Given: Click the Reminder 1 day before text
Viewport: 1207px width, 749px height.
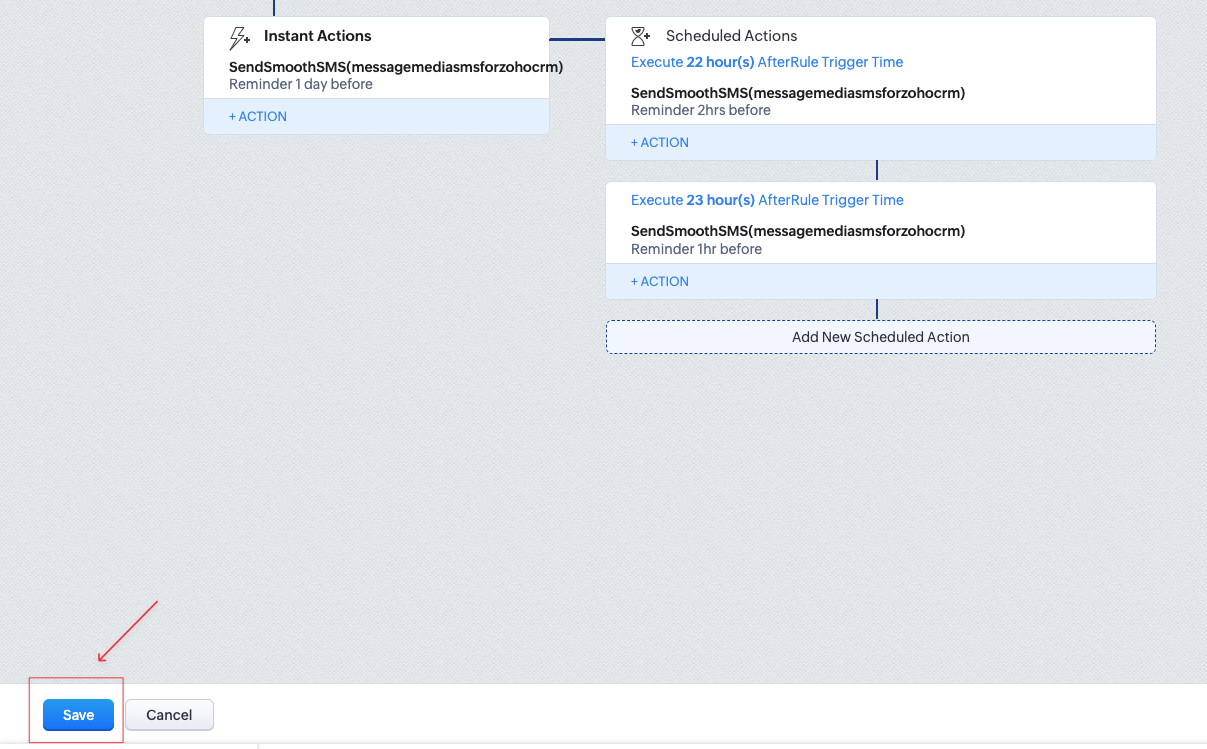Looking at the screenshot, I should coord(301,84).
